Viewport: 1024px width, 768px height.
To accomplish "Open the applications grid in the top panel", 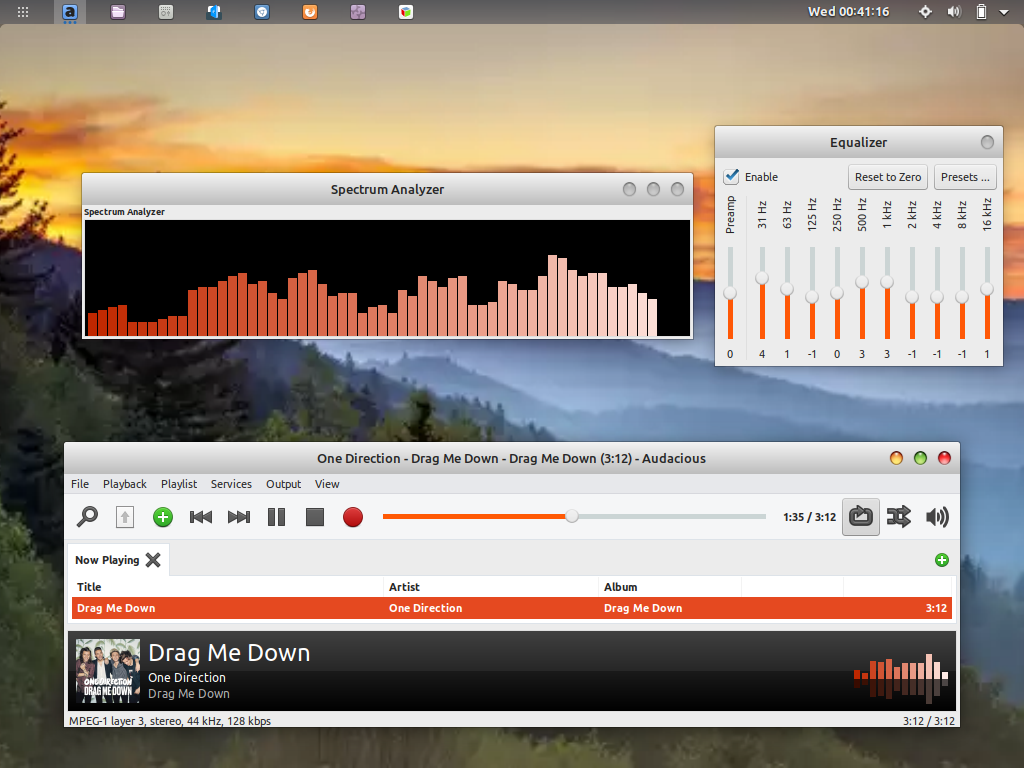I will [x=23, y=12].
